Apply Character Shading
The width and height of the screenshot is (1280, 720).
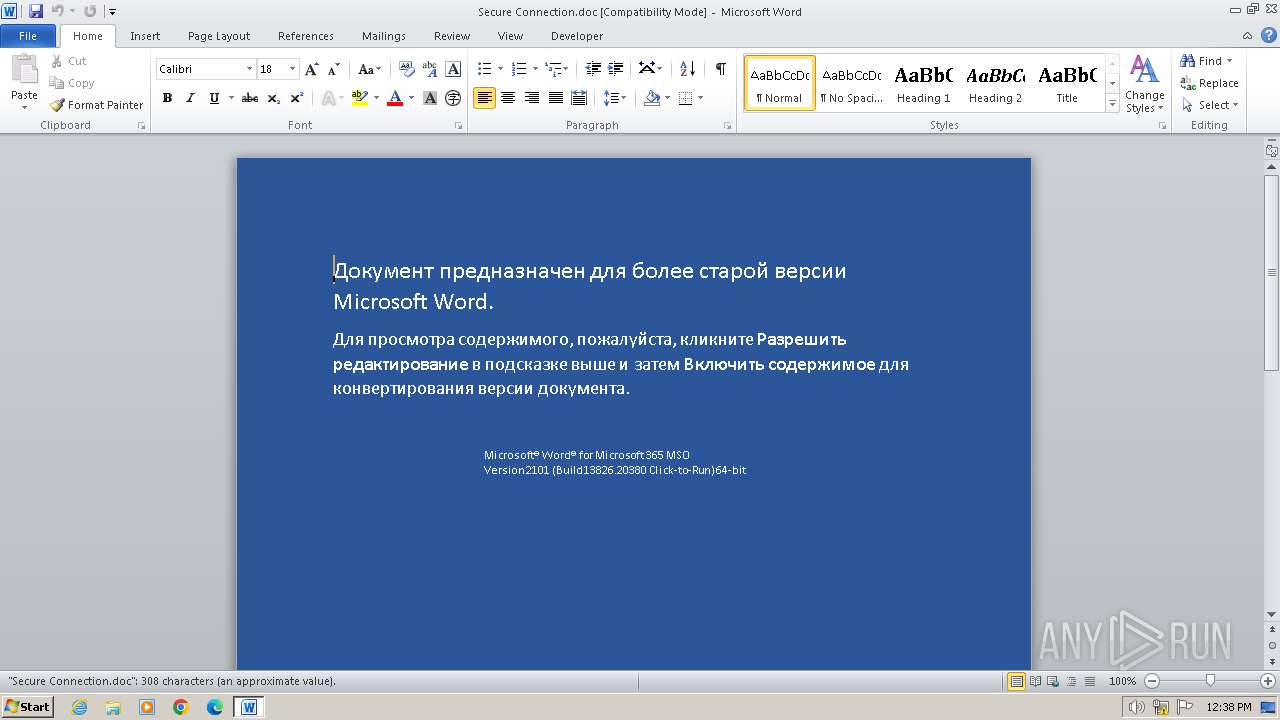pyautogui.click(x=430, y=98)
